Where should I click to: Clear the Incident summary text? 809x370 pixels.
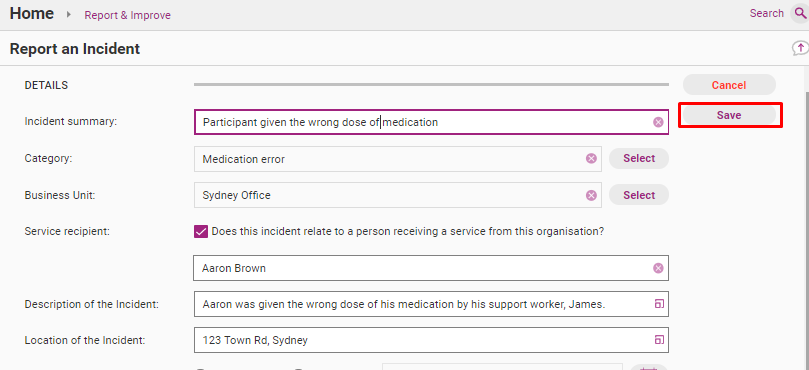(658, 122)
